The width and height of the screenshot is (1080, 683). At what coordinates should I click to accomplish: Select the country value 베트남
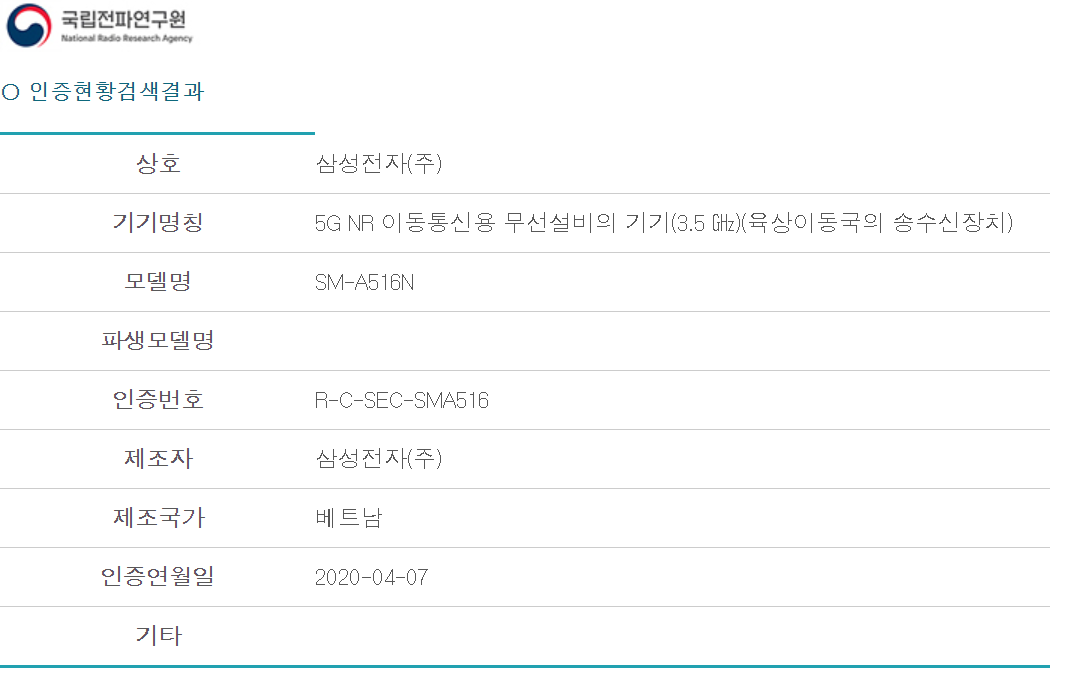pos(348,518)
